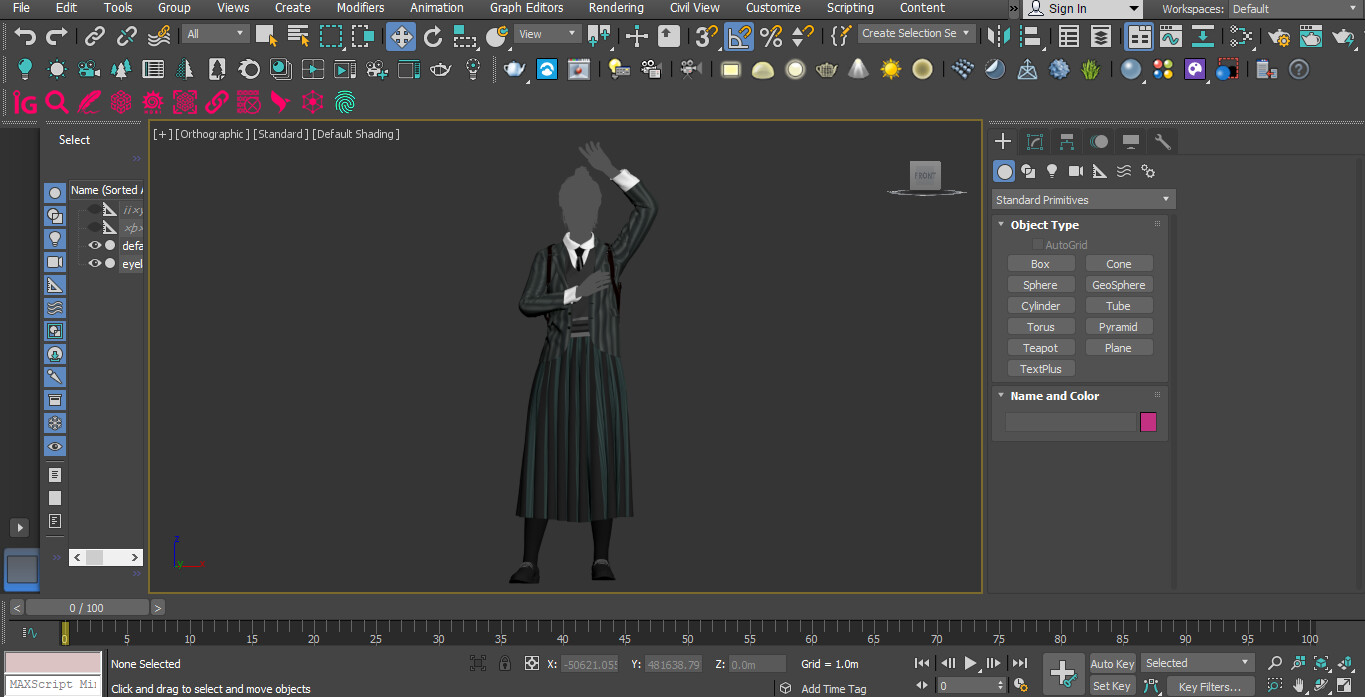Switch to the Modify command panel

[x=1035, y=141]
